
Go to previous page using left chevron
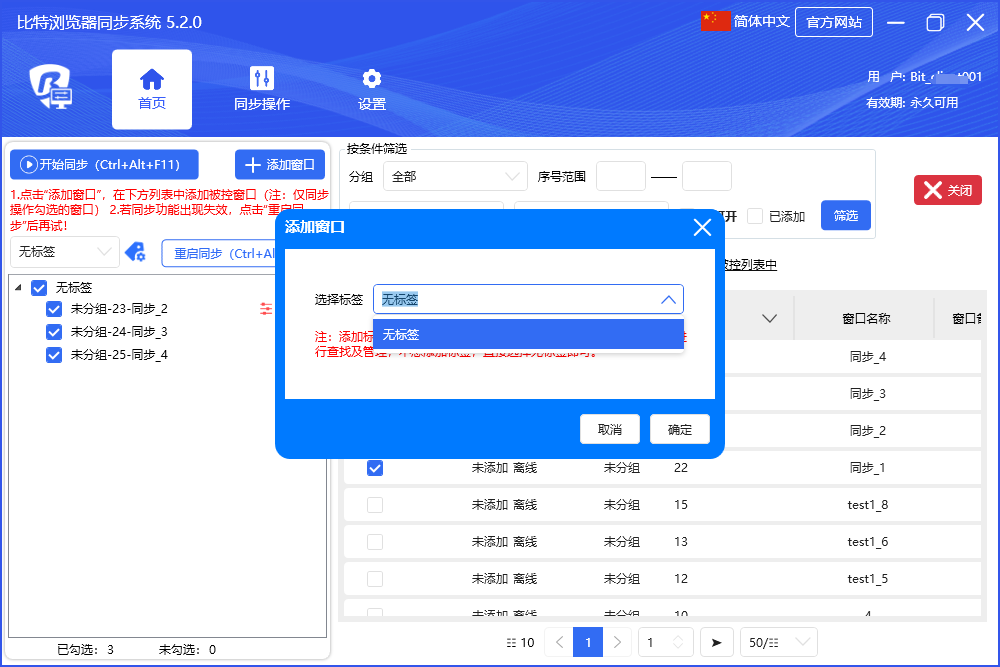coord(559,642)
